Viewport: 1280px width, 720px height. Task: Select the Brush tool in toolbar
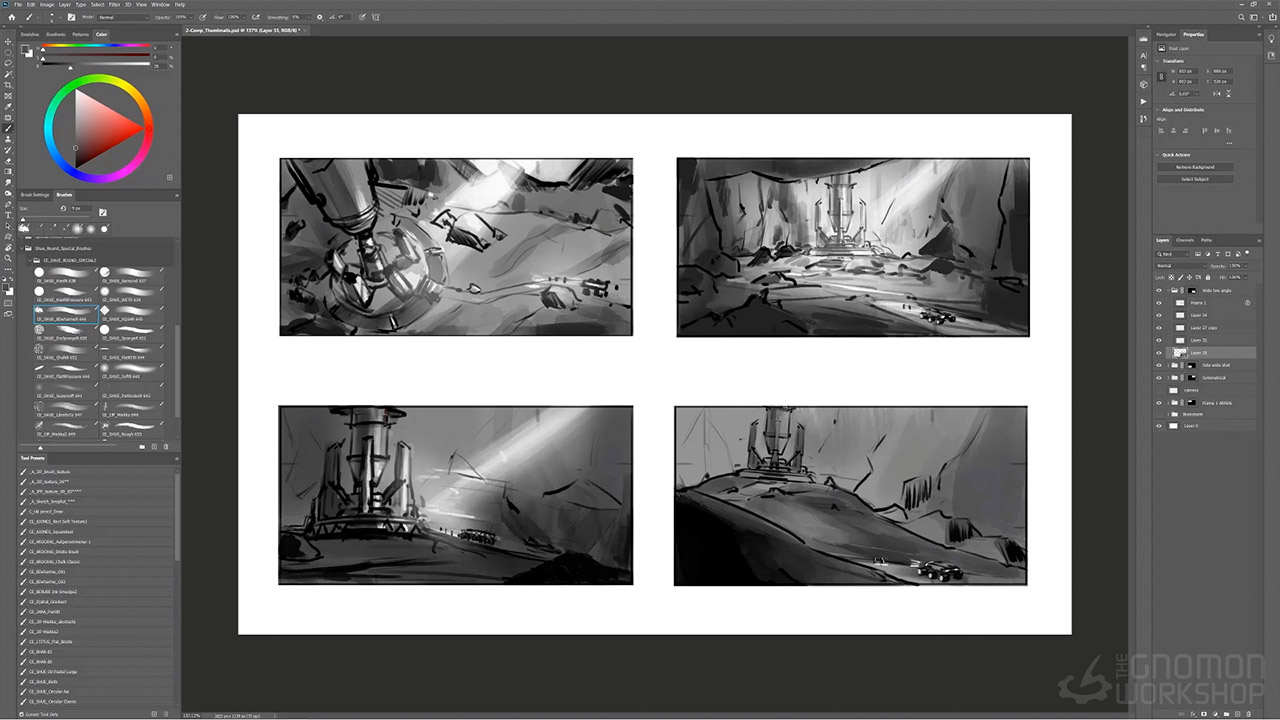(9, 128)
